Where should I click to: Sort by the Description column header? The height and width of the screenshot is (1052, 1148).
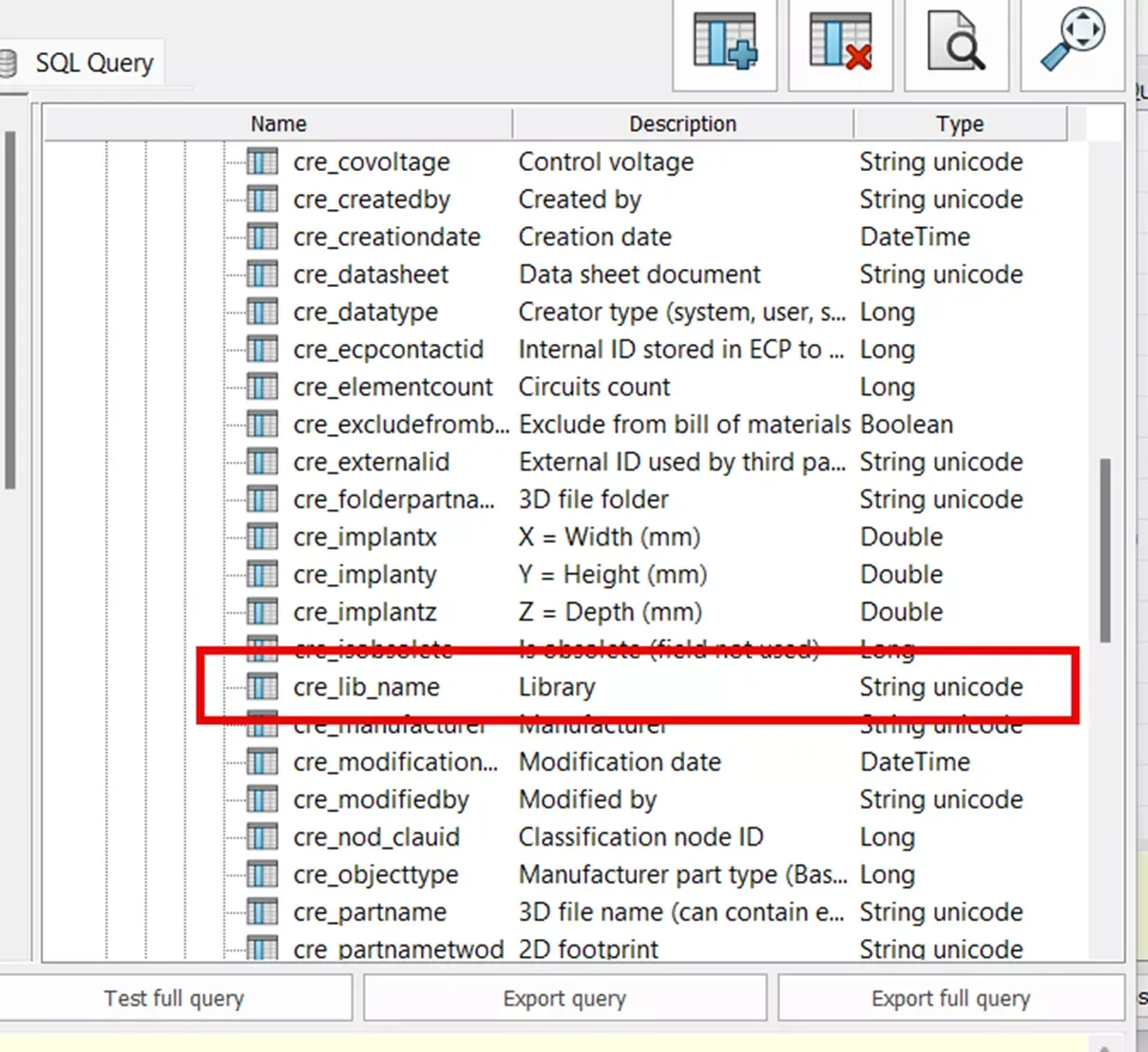682,124
